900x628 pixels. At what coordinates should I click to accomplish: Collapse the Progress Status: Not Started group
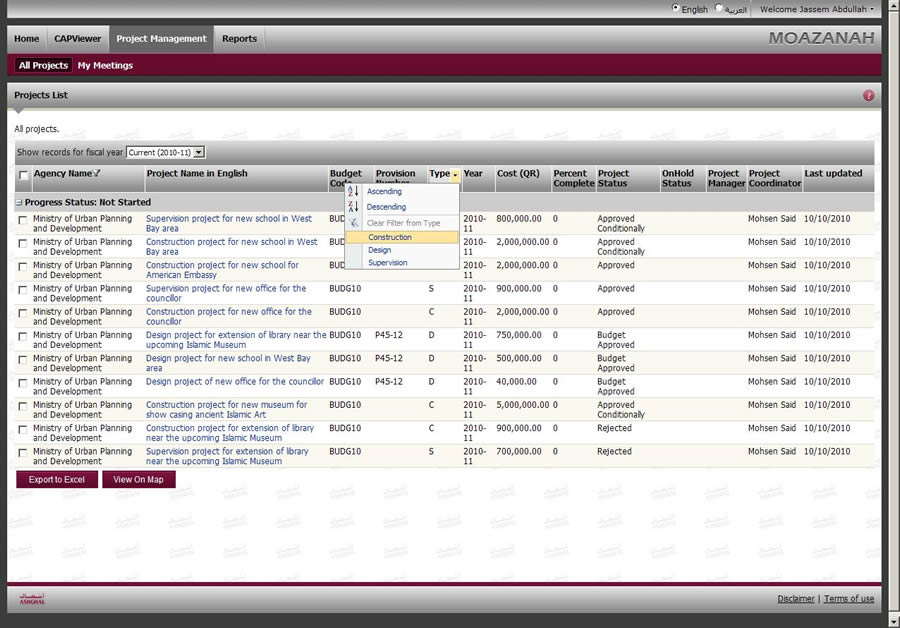[x=19, y=203]
